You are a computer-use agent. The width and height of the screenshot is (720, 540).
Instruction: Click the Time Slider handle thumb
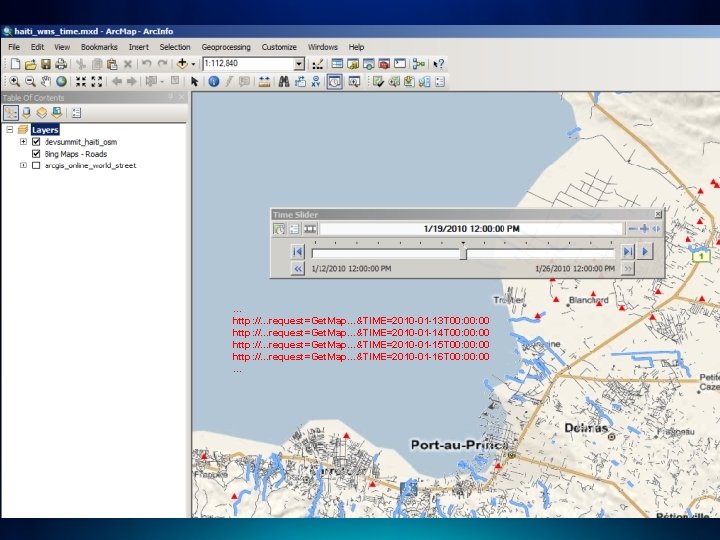pos(463,253)
